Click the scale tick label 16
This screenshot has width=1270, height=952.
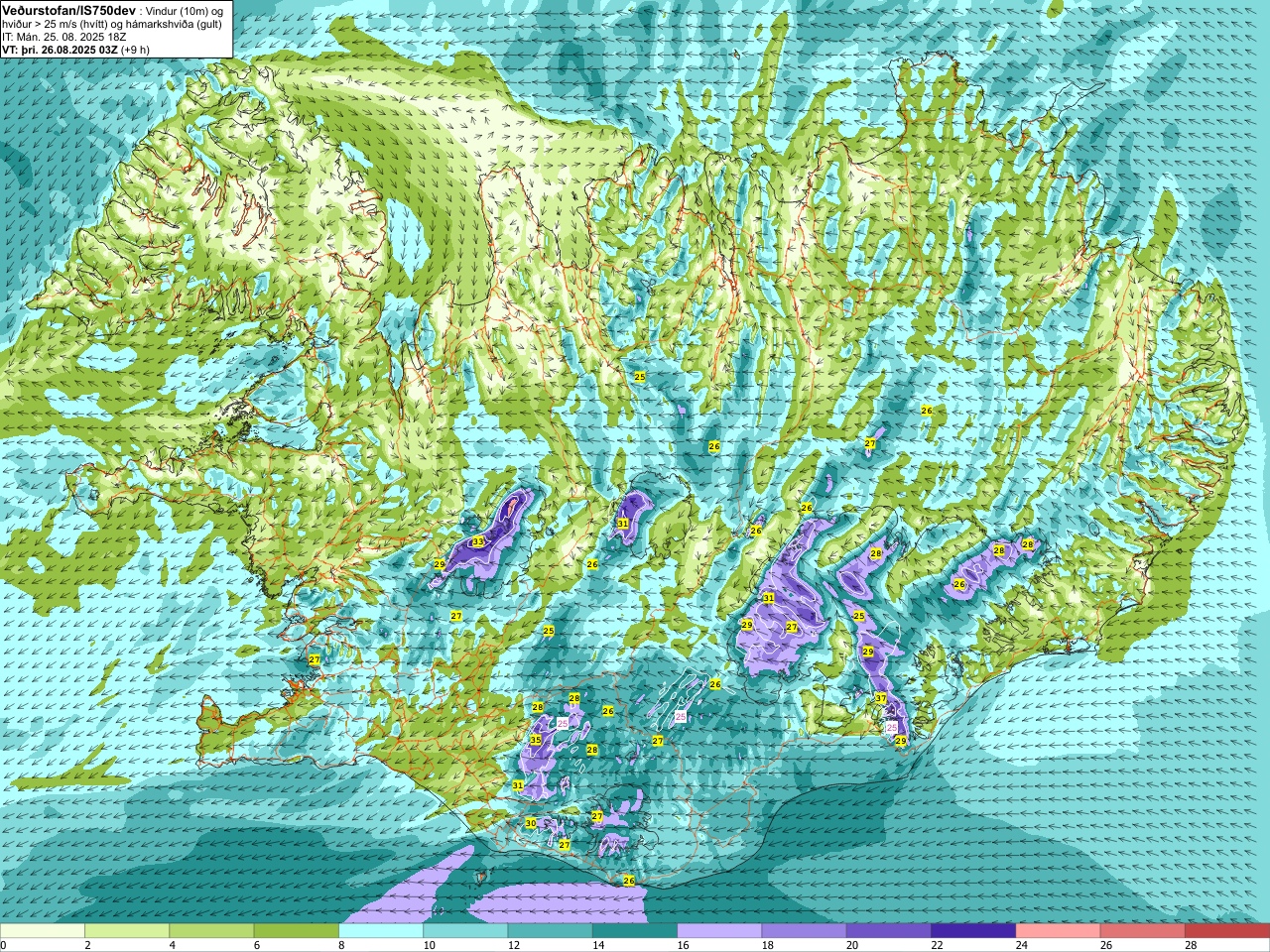click(x=684, y=945)
